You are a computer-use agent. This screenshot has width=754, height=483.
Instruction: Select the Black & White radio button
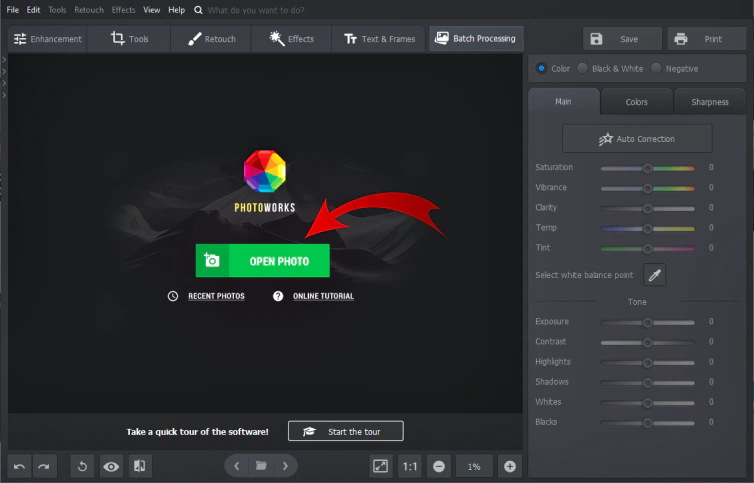582,68
